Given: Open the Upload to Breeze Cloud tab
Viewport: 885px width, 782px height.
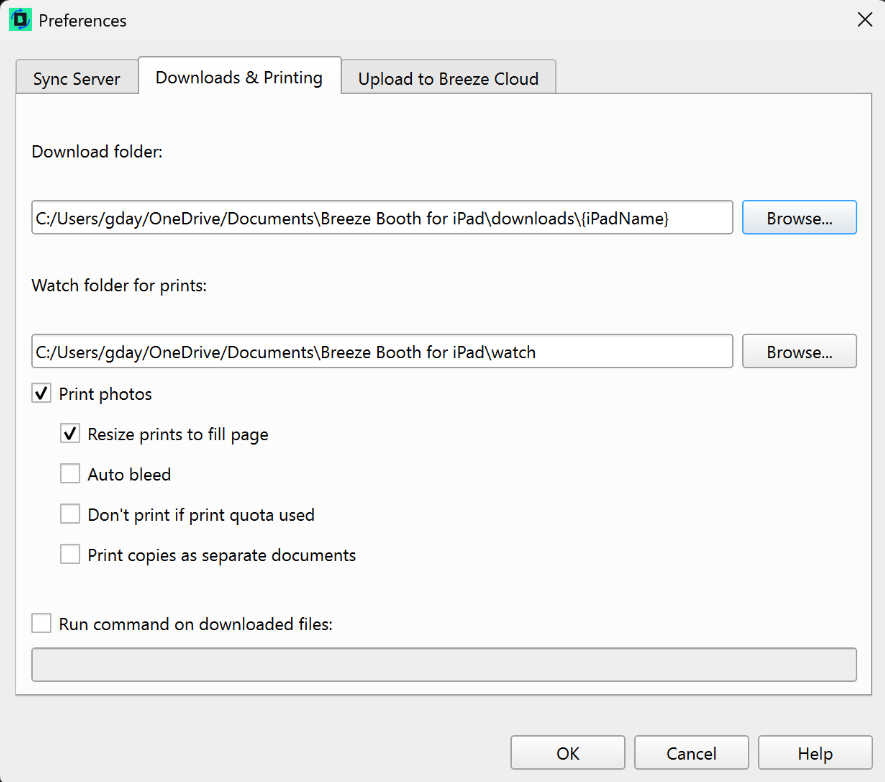Looking at the screenshot, I should (x=448, y=78).
